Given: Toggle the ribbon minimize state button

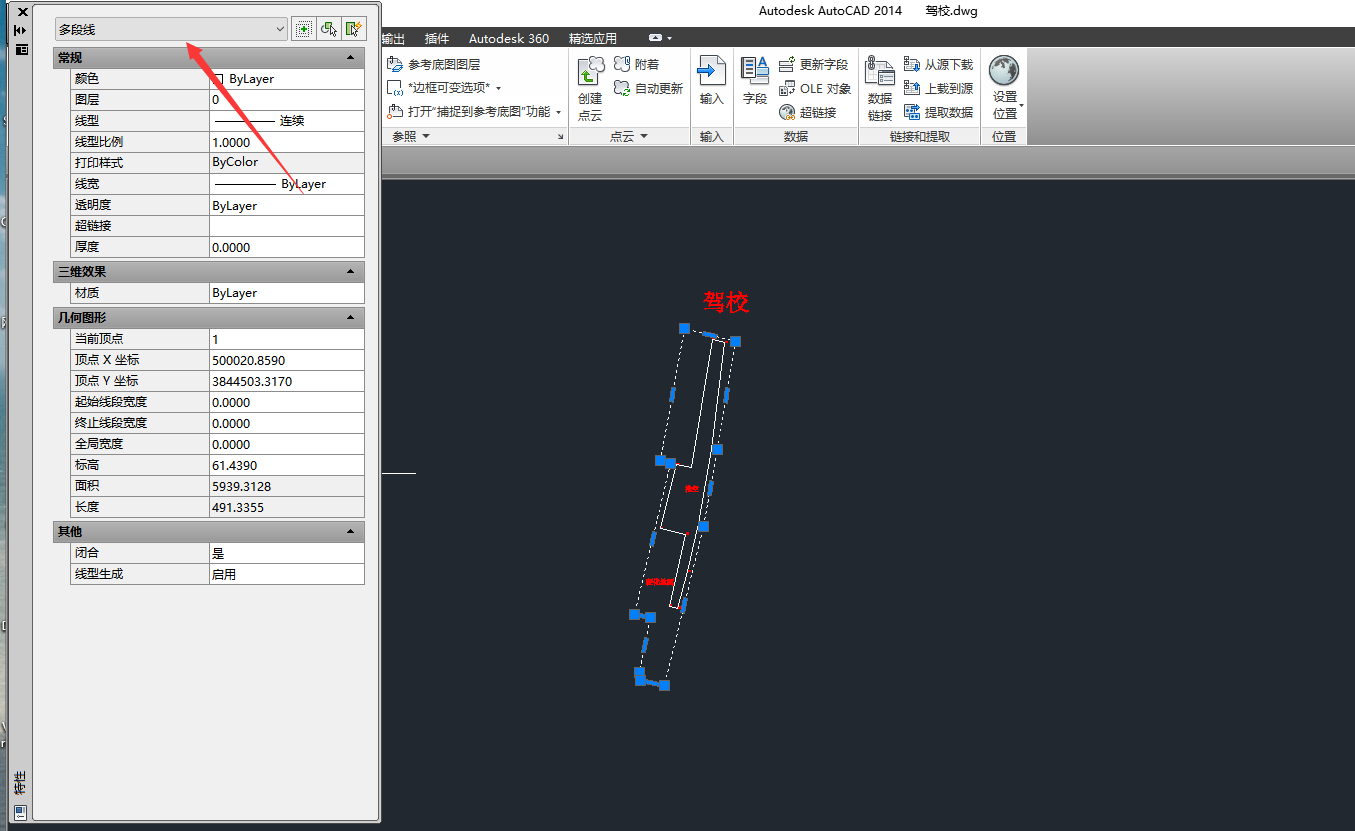Looking at the screenshot, I should click(x=655, y=38).
